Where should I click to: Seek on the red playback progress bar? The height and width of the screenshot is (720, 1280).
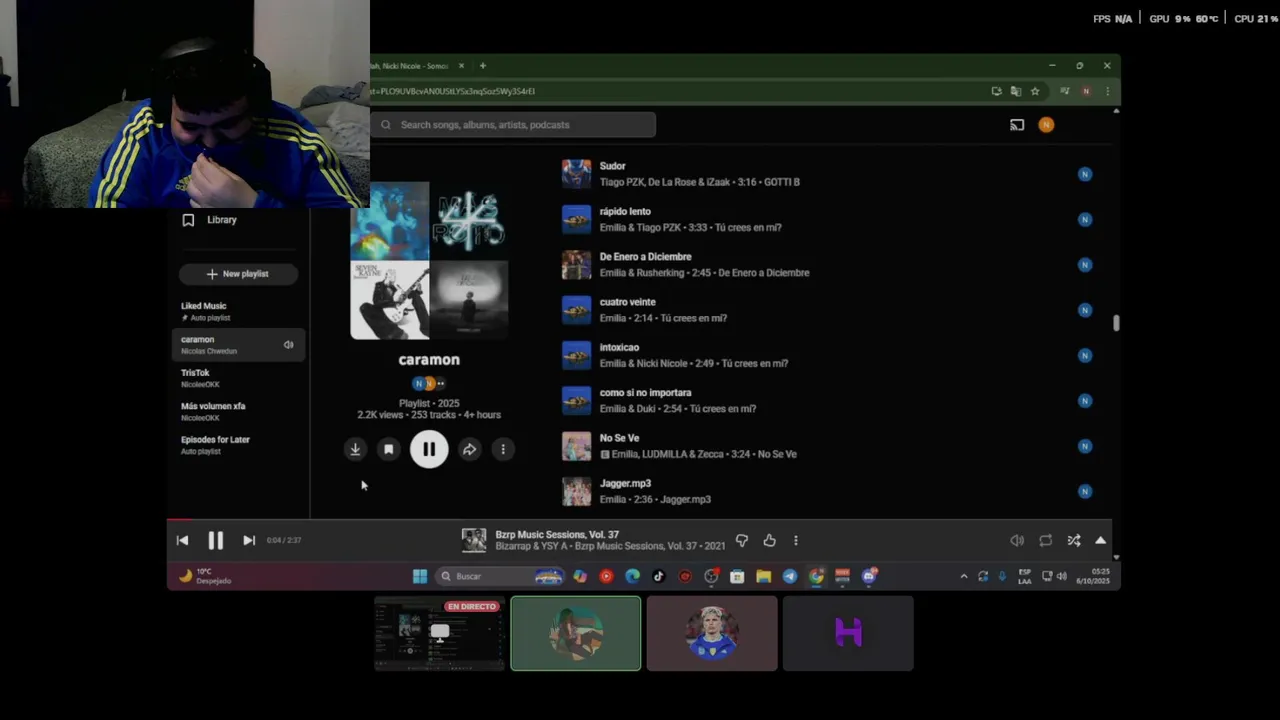(179, 519)
